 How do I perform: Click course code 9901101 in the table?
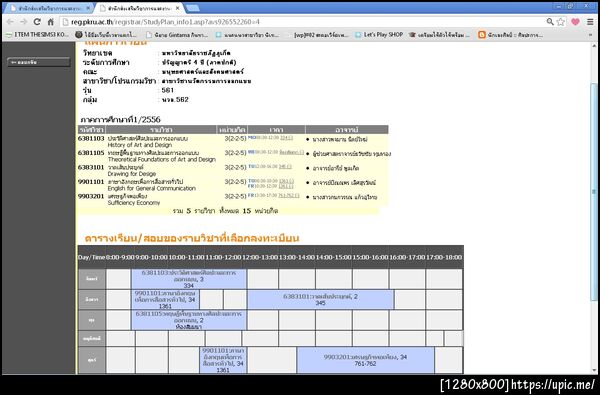coord(91,182)
